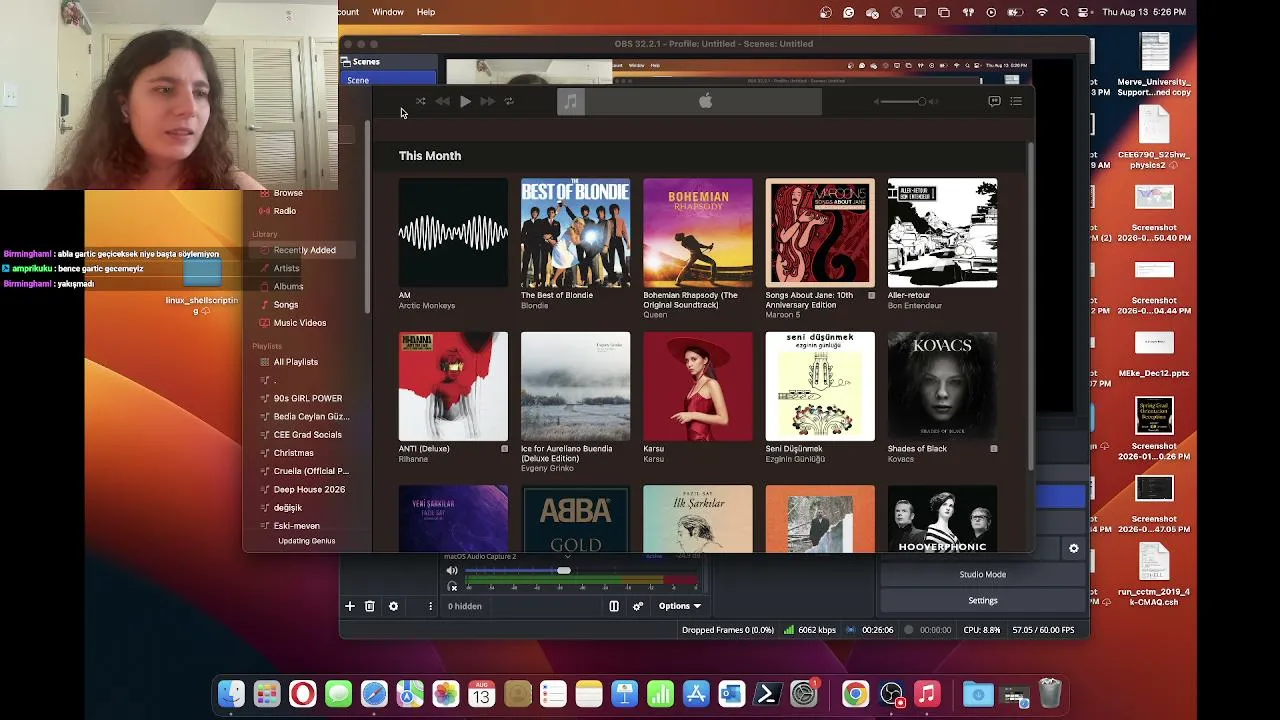Open Messages from the Dock
This screenshot has height=720, width=1280.
click(339, 694)
